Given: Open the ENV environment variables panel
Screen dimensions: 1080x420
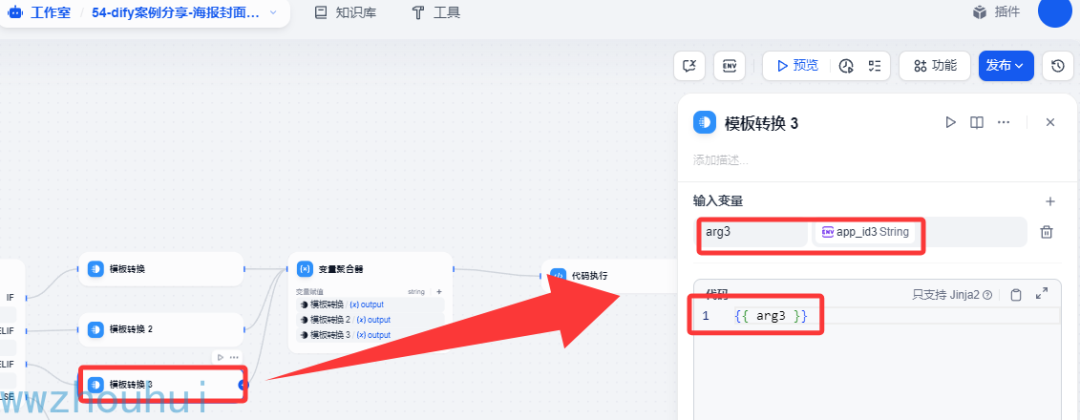Looking at the screenshot, I should [729, 66].
